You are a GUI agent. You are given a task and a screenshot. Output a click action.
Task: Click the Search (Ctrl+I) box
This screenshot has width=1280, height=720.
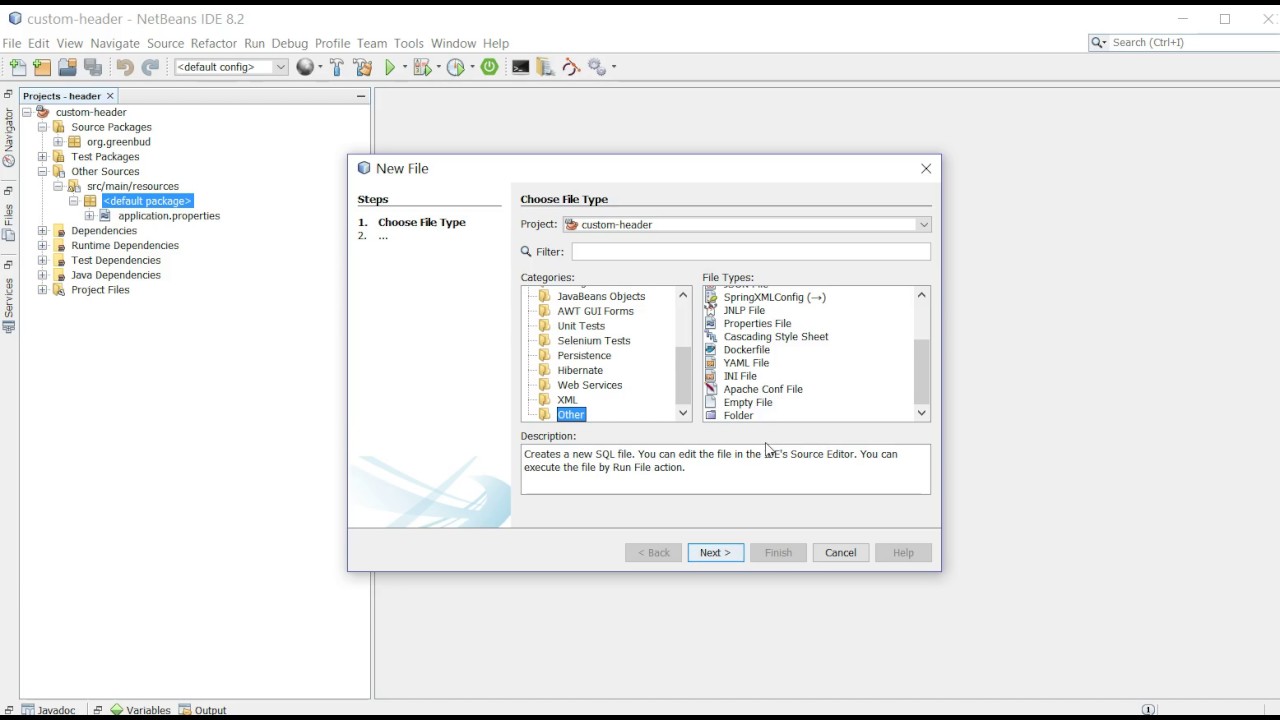(x=1185, y=43)
